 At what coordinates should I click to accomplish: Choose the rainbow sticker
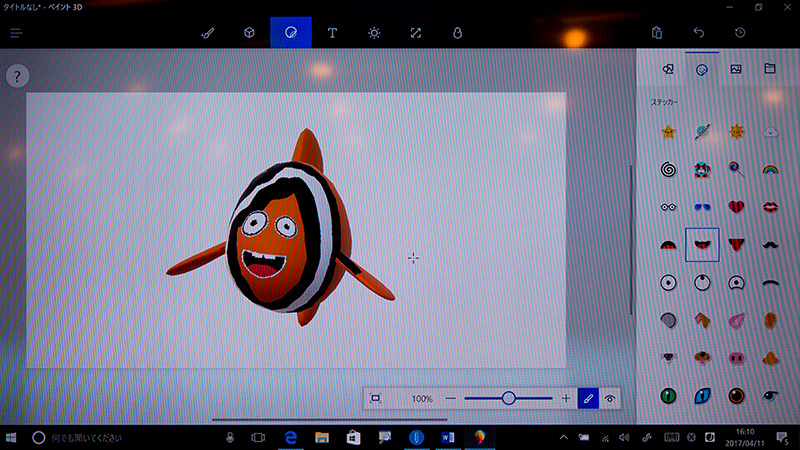[x=770, y=169]
